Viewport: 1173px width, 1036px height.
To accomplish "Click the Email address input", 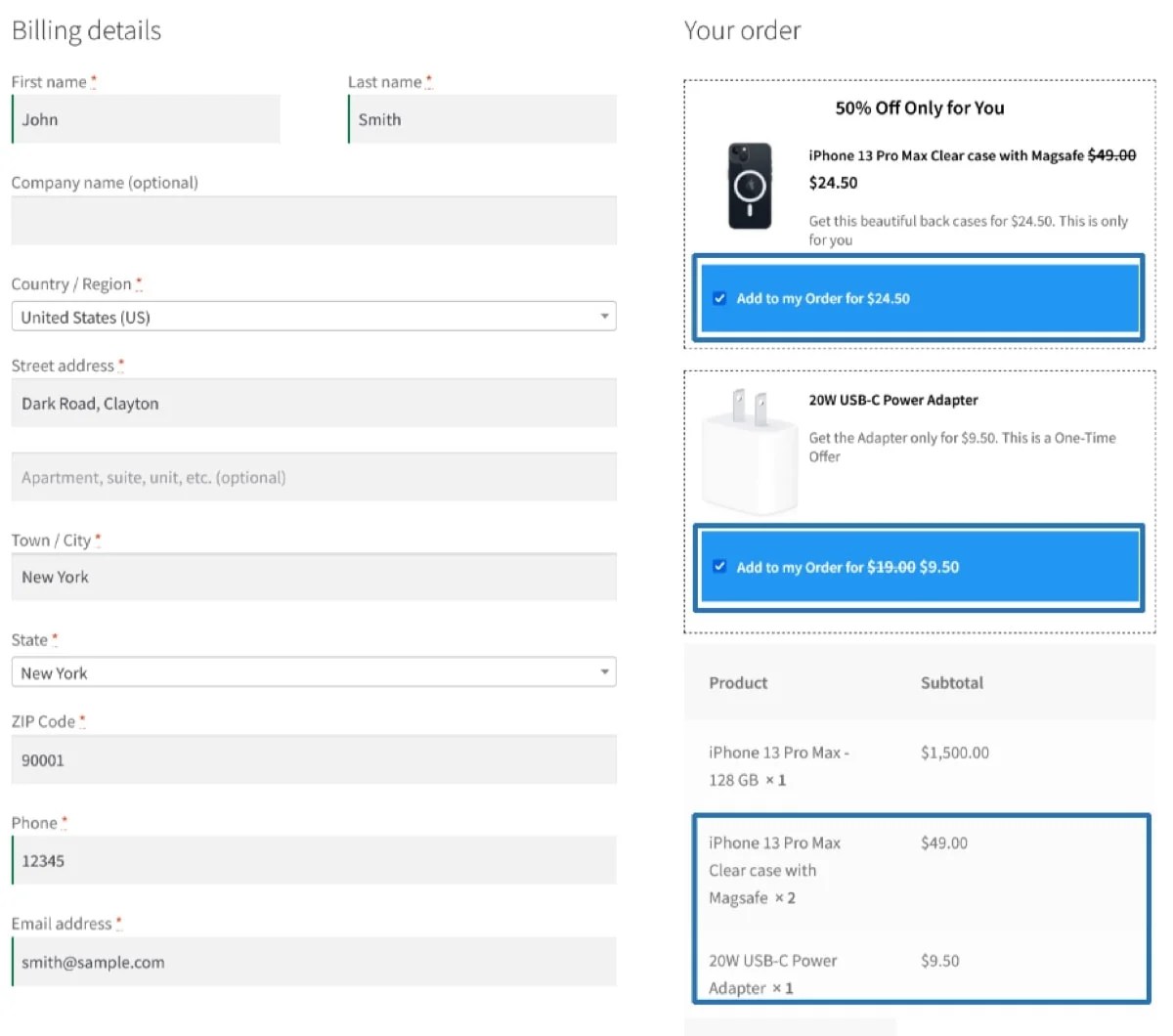I will [313, 963].
